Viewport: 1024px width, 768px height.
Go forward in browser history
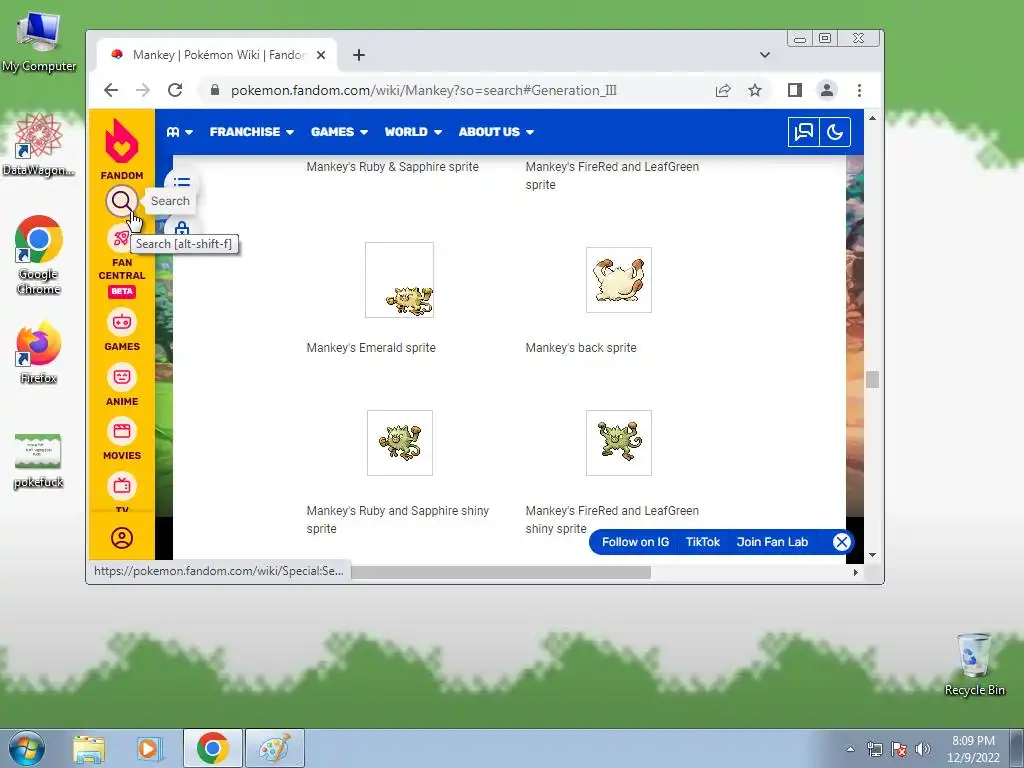143,90
